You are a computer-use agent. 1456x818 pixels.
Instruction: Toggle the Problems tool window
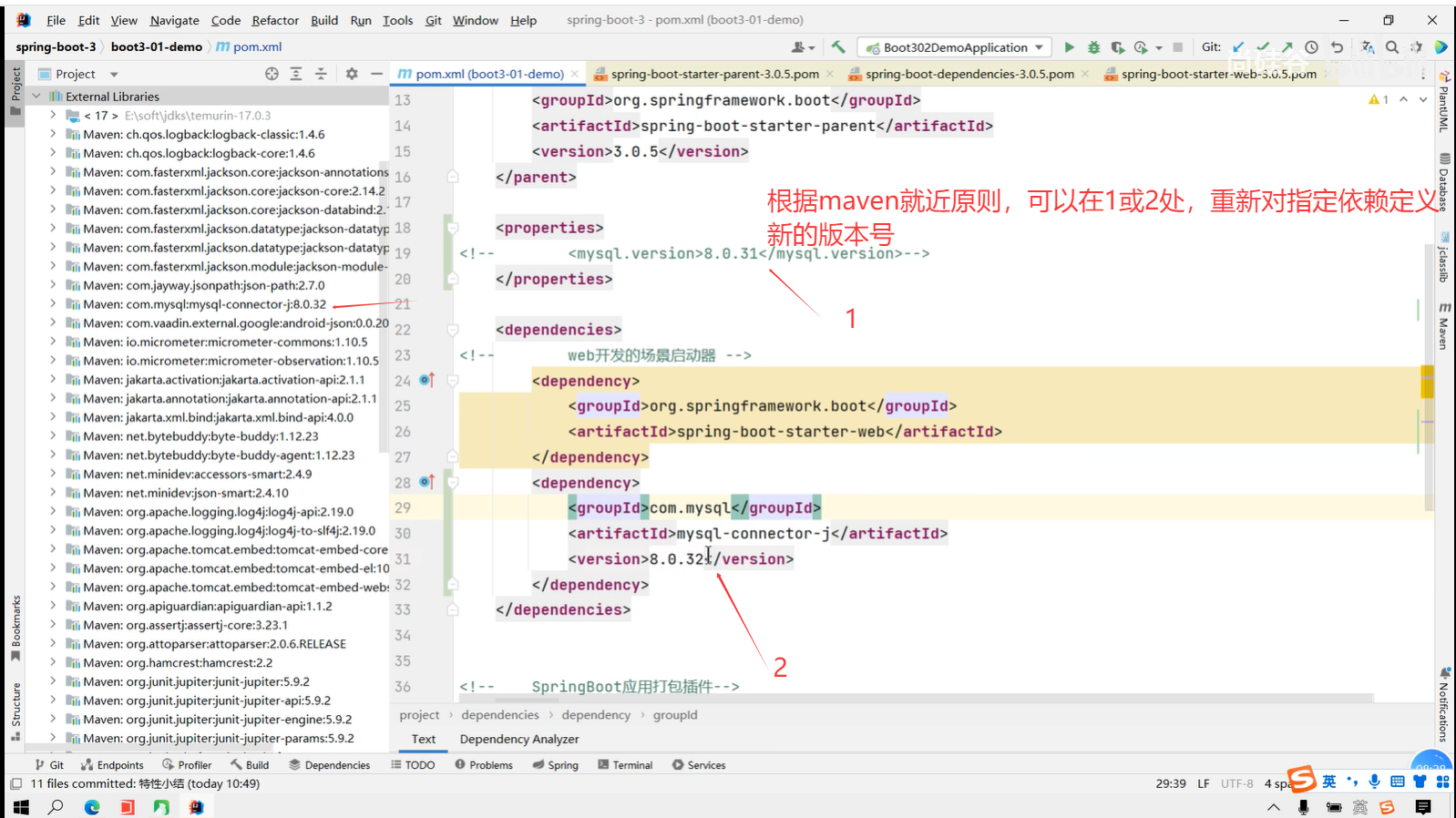(484, 765)
